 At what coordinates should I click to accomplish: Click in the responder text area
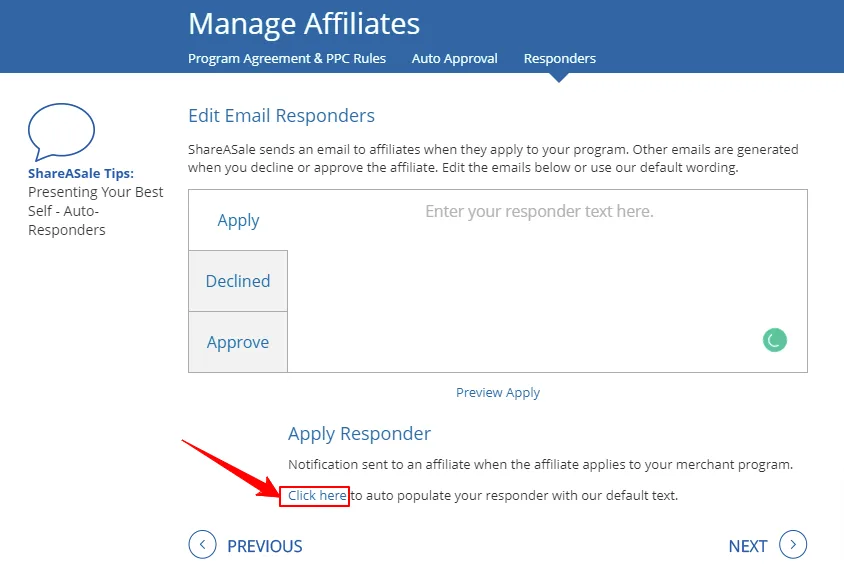click(x=547, y=281)
